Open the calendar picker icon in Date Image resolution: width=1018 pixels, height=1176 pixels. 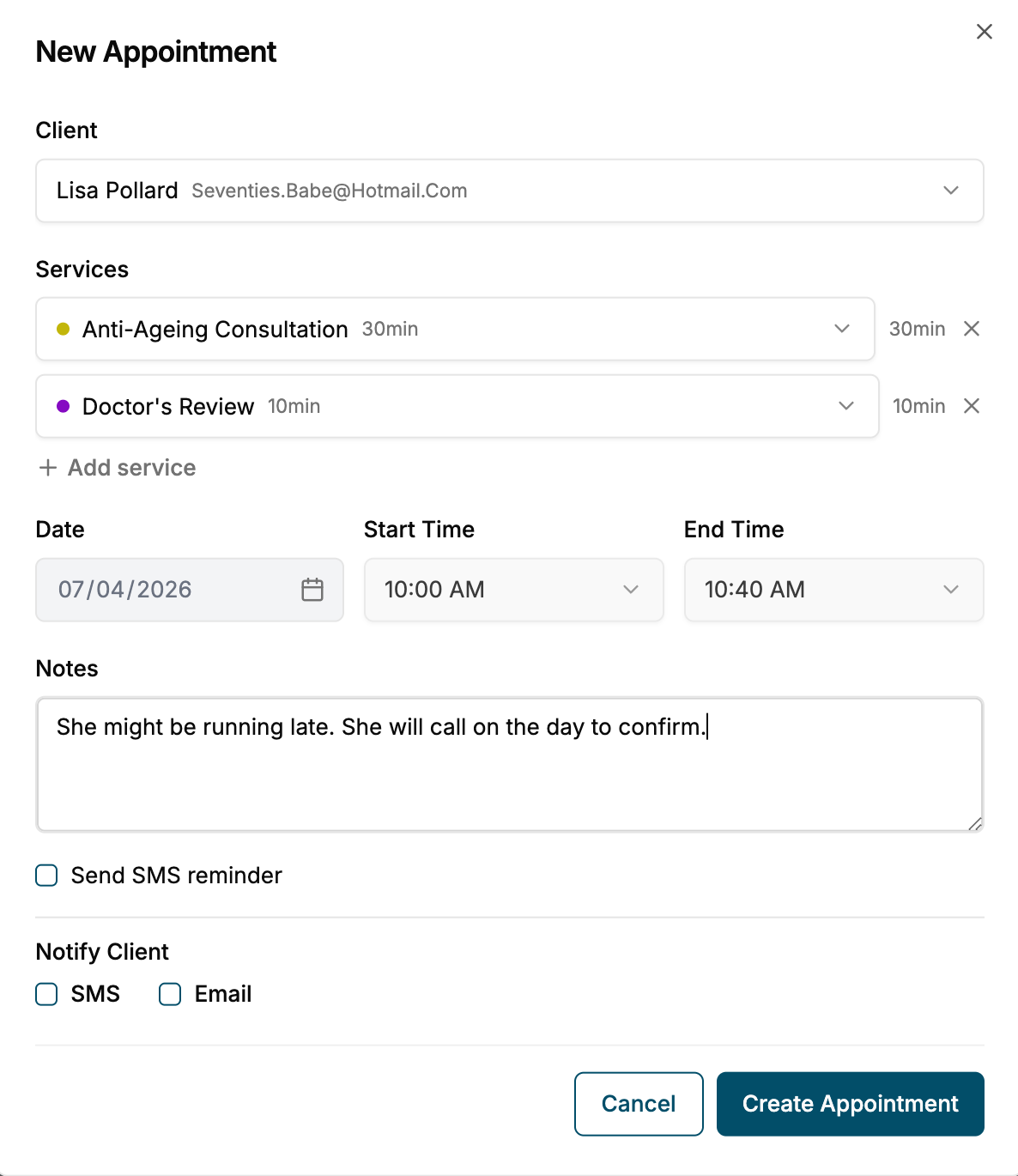coord(312,590)
